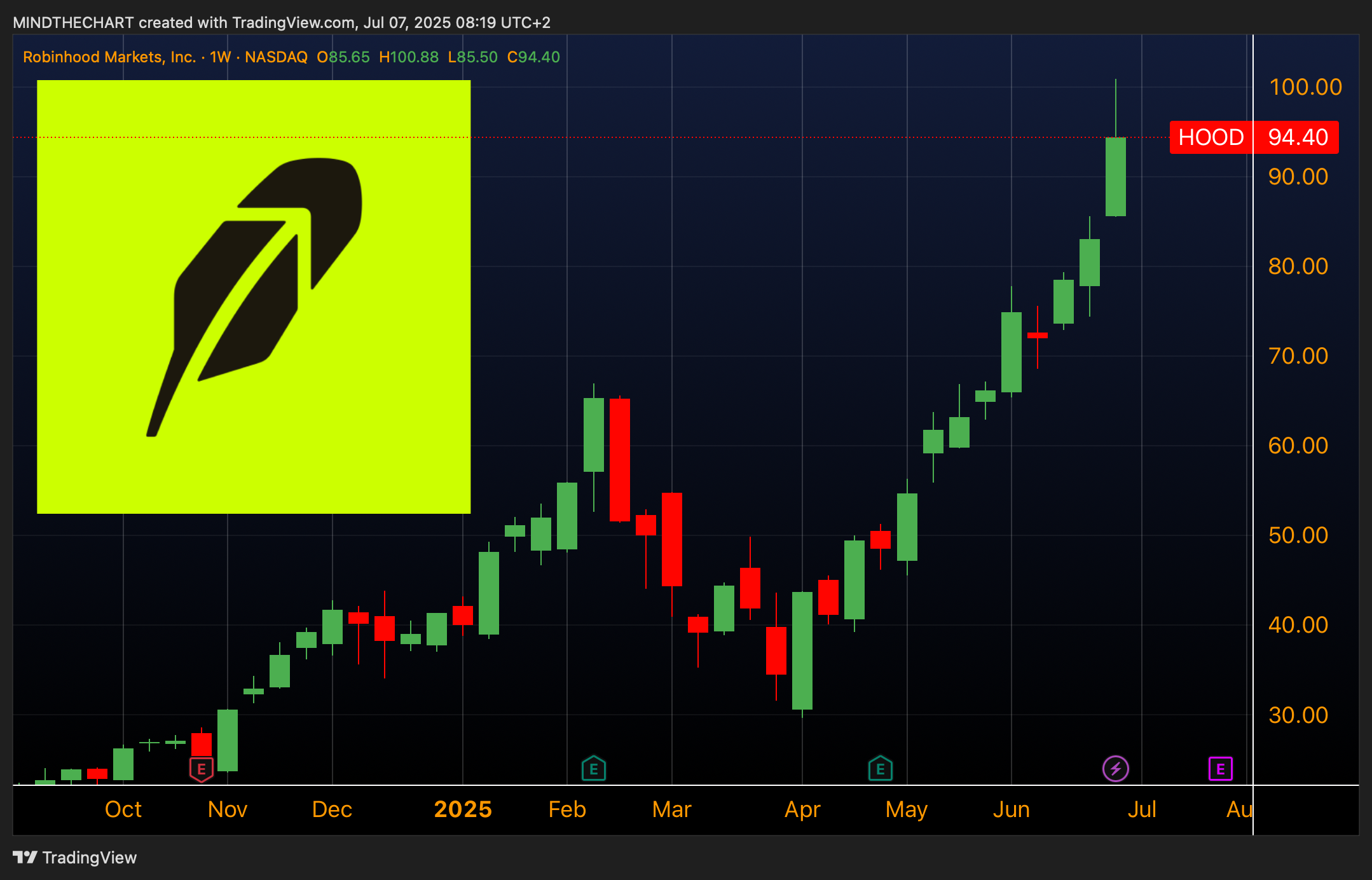Click the open value O85.65
Image resolution: width=1372 pixels, height=880 pixels.
tap(343, 57)
